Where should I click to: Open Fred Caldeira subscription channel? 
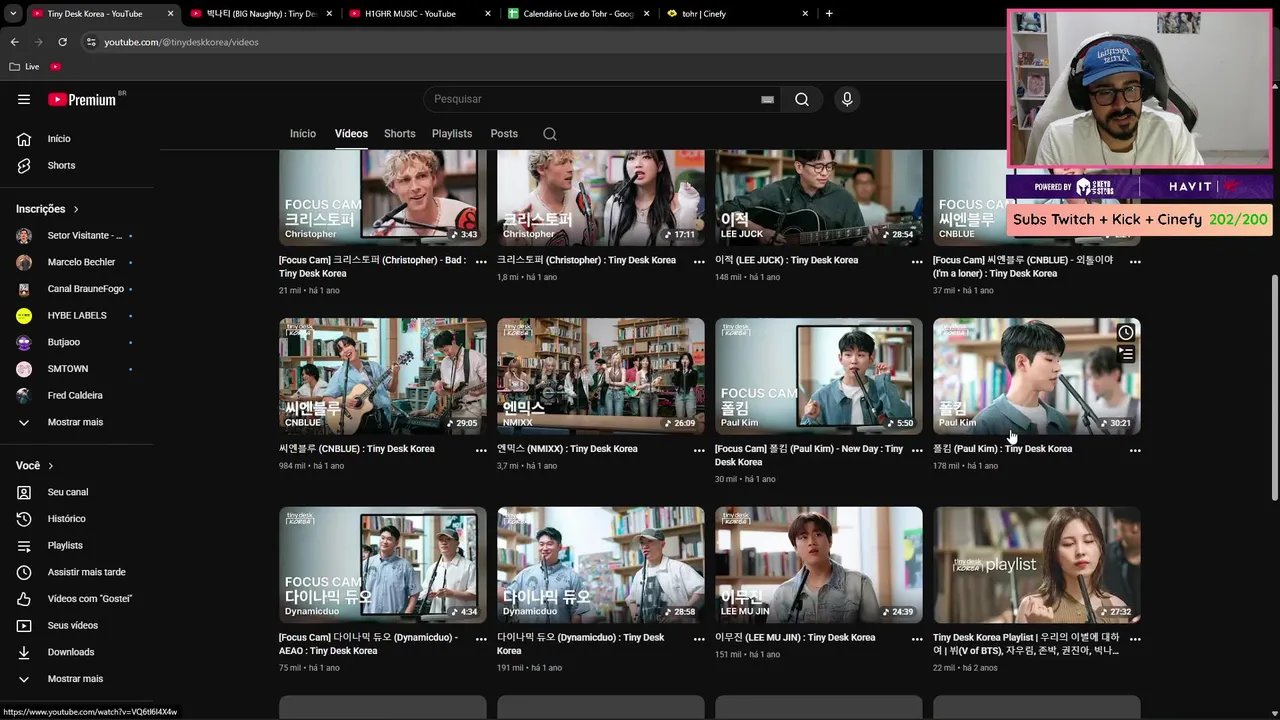[x=77, y=396]
